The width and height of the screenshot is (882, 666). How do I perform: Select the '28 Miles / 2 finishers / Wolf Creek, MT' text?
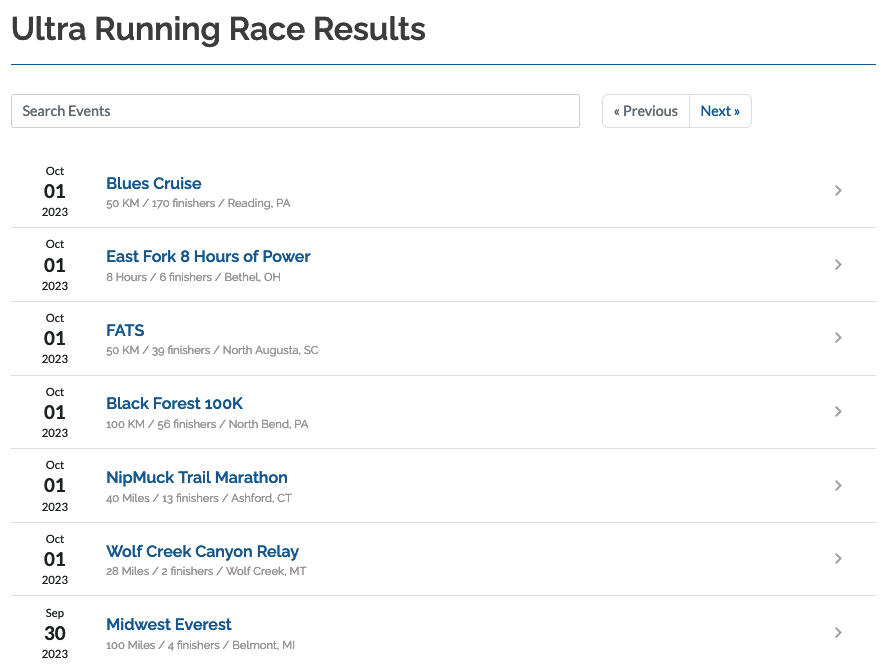(x=206, y=571)
